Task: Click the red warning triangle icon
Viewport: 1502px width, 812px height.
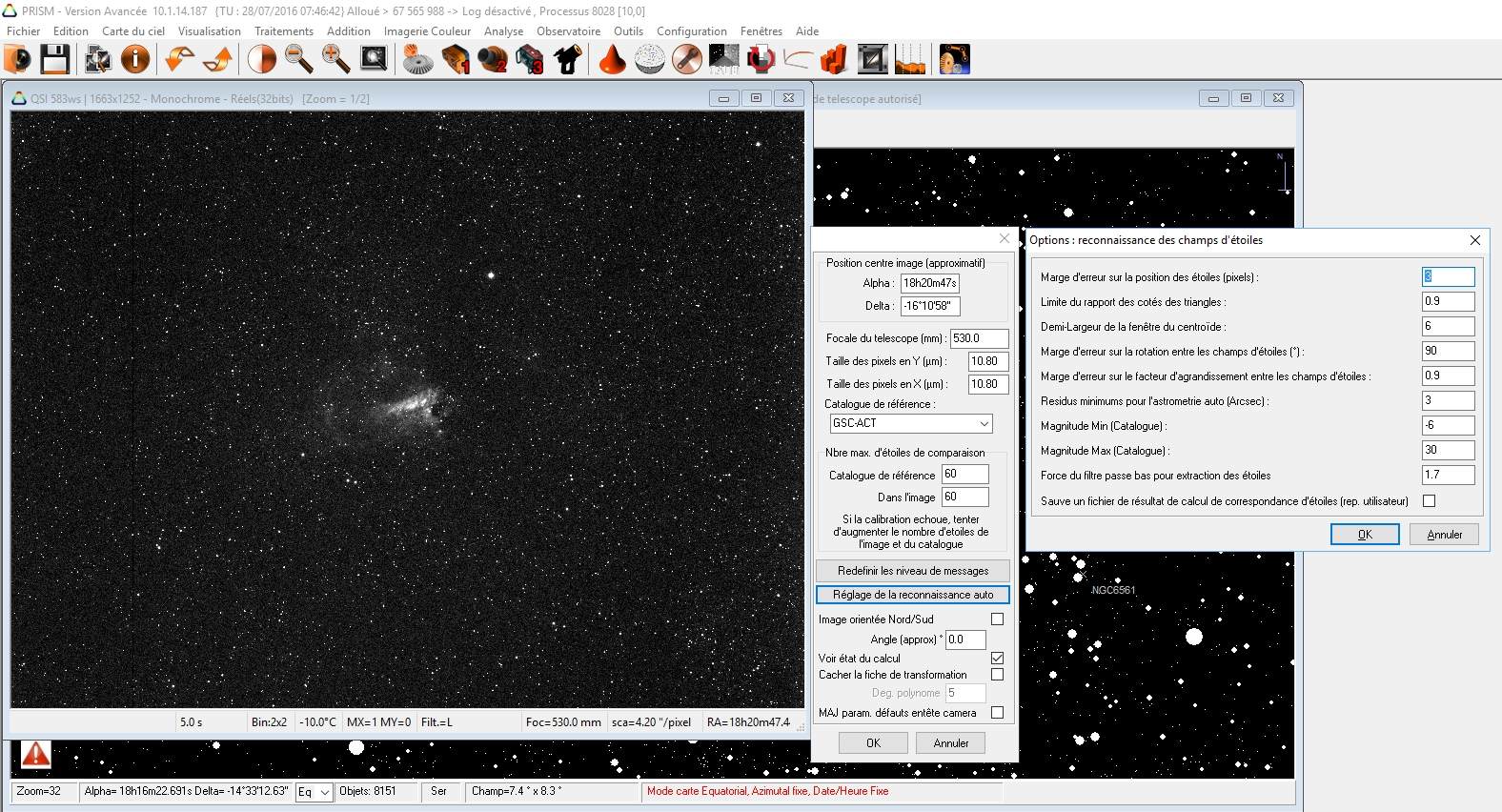Action: click(x=35, y=755)
